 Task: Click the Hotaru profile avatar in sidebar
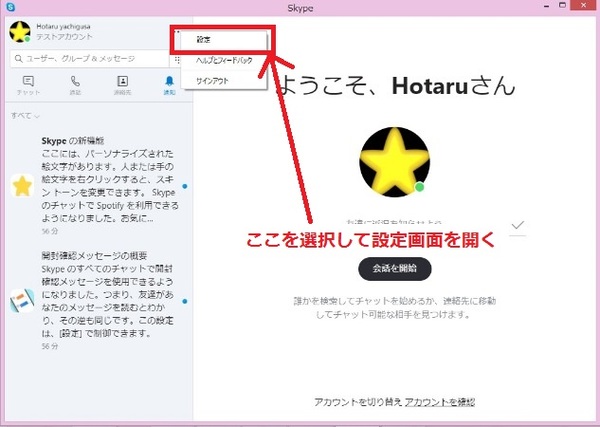coord(20,32)
